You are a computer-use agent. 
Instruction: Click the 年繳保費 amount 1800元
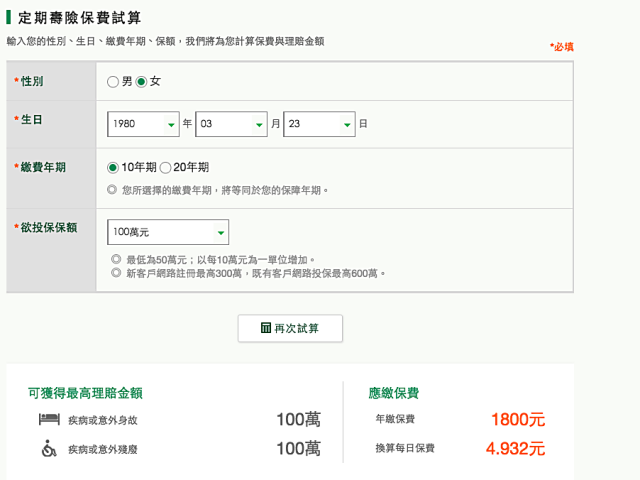click(x=517, y=420)
